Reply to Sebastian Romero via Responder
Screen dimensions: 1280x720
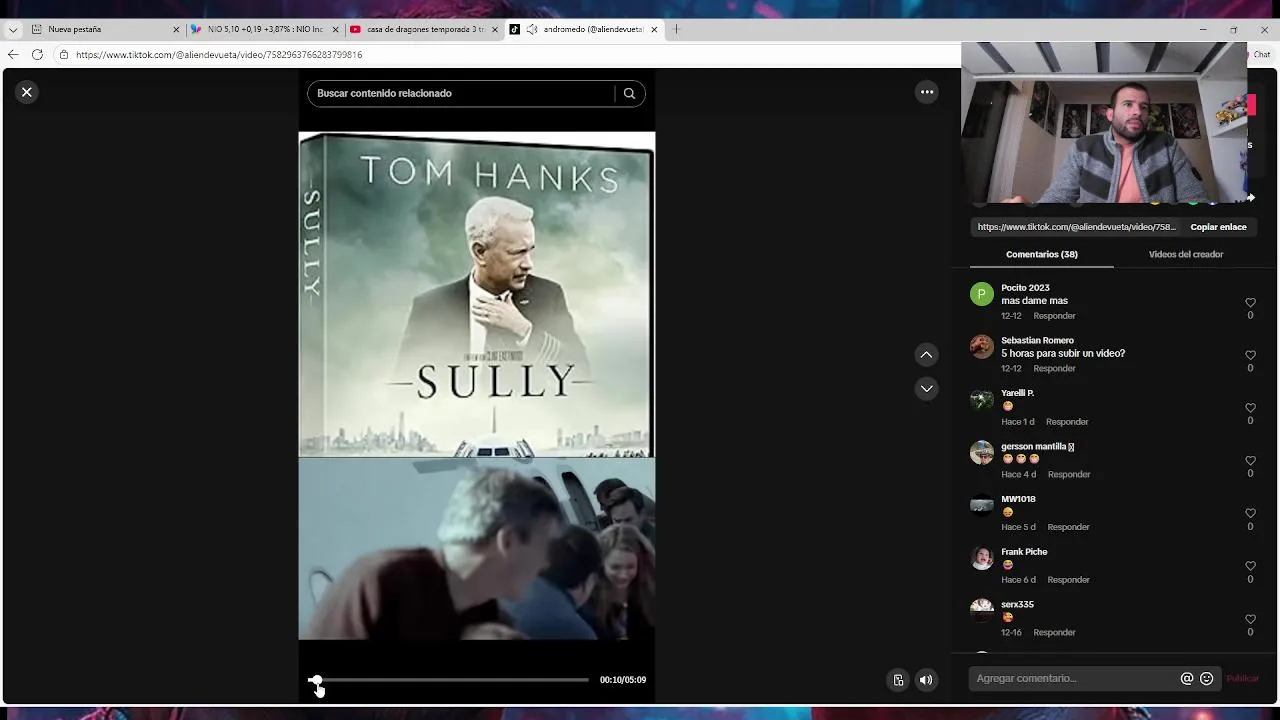(x=1054, y=369)
